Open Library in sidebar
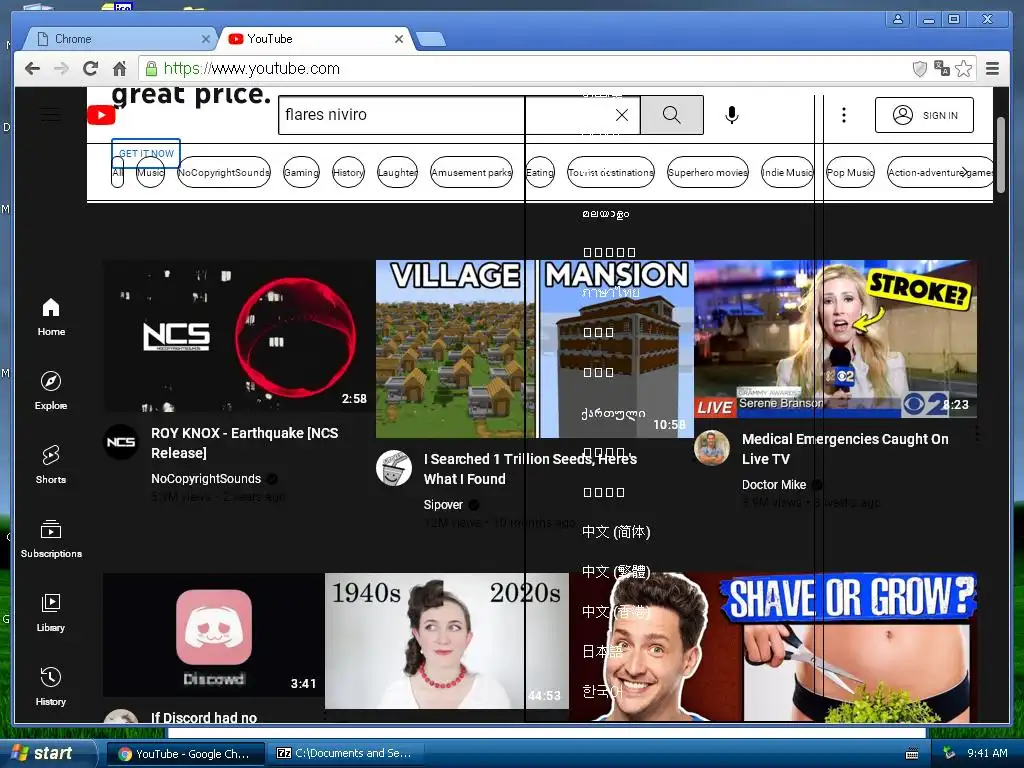Viewport: 1024px width, 768px height. pos(51,613)
